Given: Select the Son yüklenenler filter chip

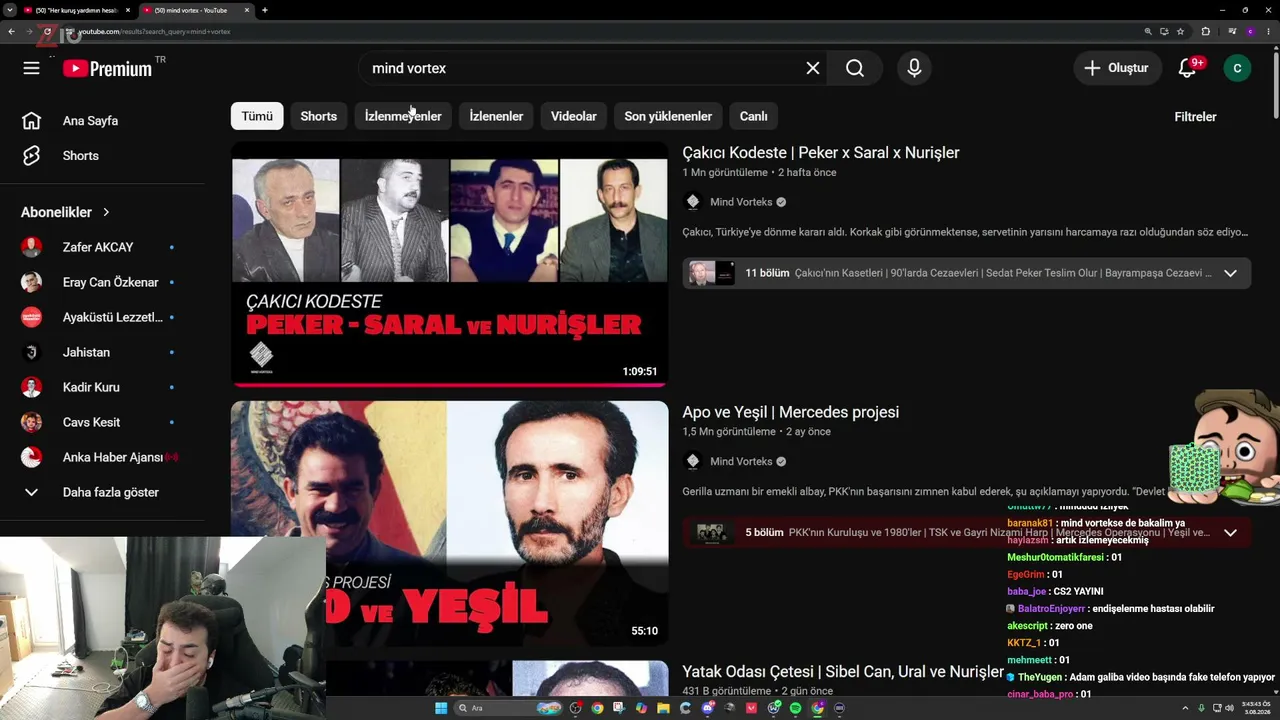Looking at the screenshot, I should click(x=668, y=116).
